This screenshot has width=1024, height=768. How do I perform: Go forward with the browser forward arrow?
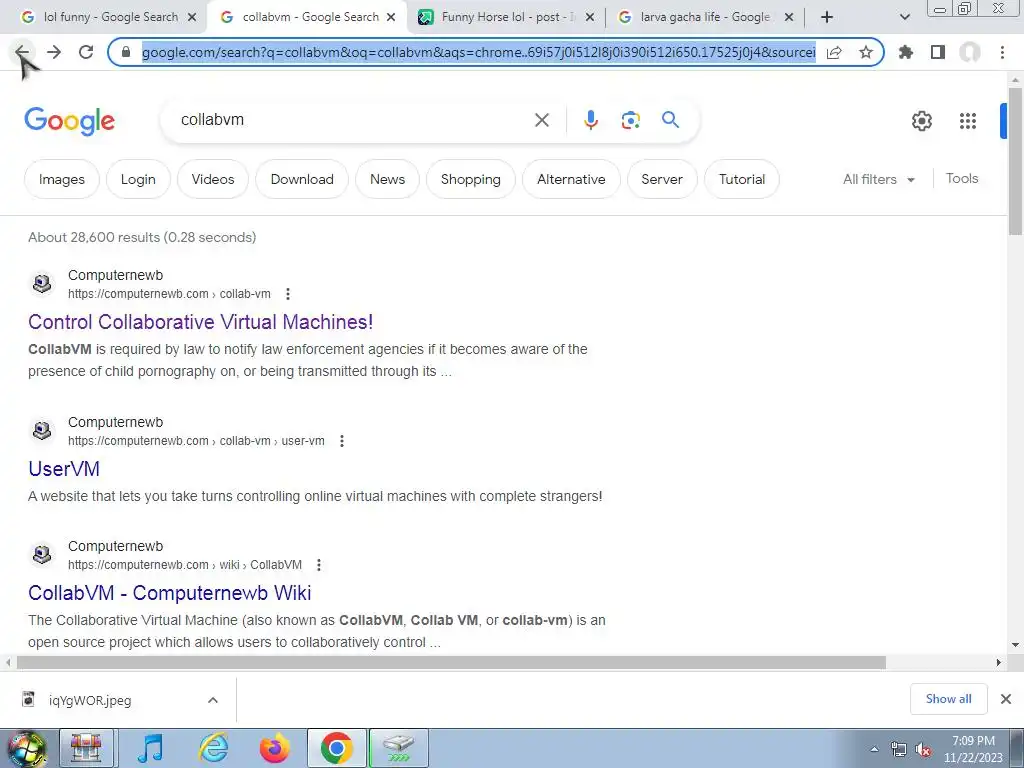tap(54, 52)
